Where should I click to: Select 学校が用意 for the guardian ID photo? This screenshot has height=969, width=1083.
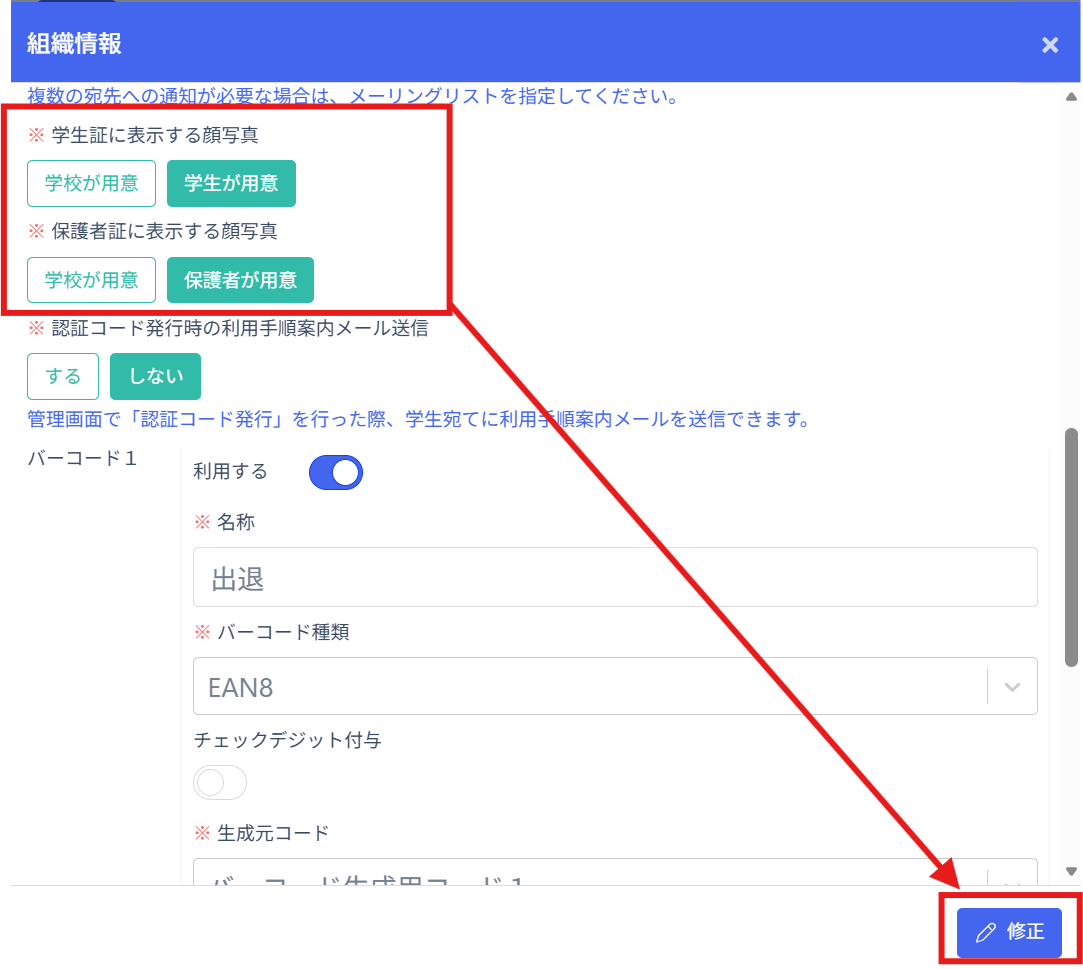coord(91,280)
